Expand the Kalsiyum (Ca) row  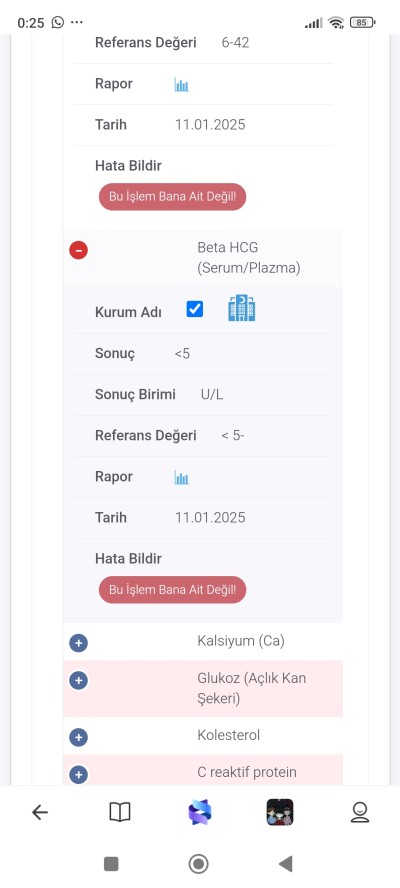point(78,643)
